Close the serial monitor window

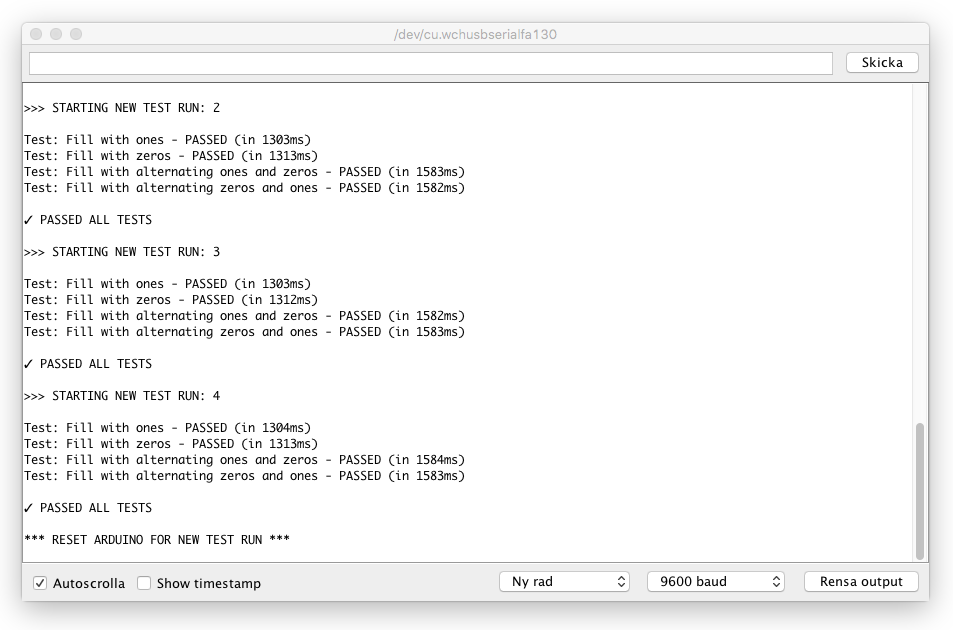click(36, 34)
